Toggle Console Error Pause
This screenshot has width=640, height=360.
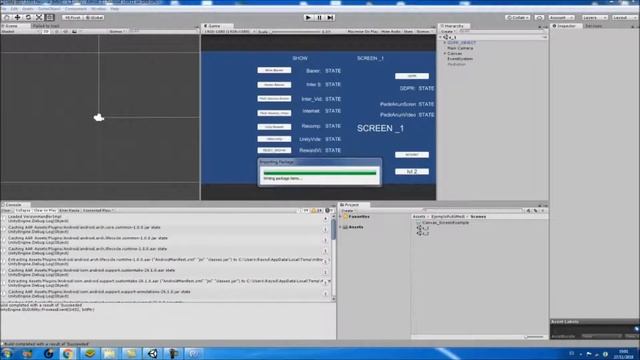pos(69,211)
